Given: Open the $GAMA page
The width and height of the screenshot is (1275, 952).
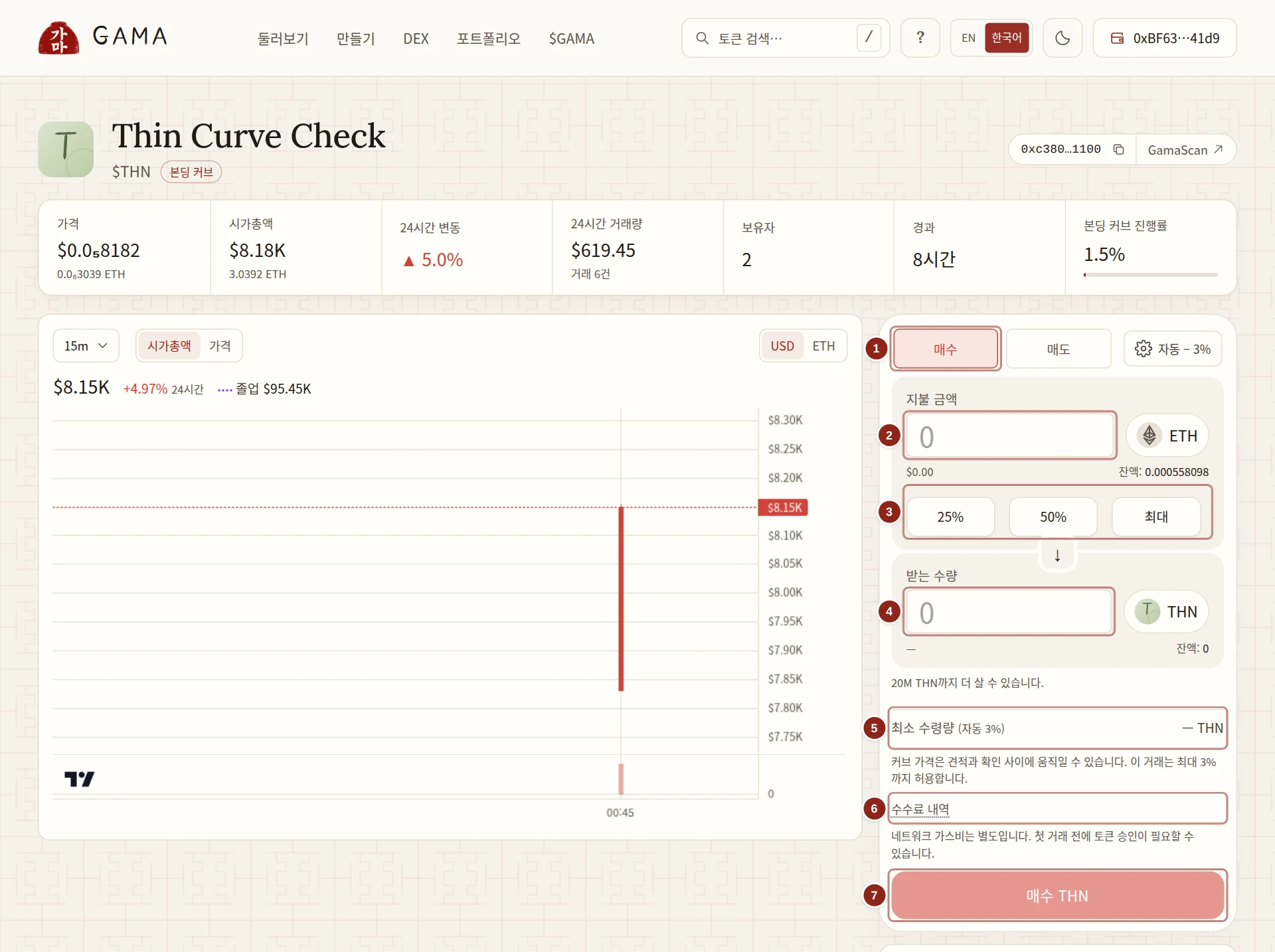Looking at the screenshot, I should (x=571, y=39).
